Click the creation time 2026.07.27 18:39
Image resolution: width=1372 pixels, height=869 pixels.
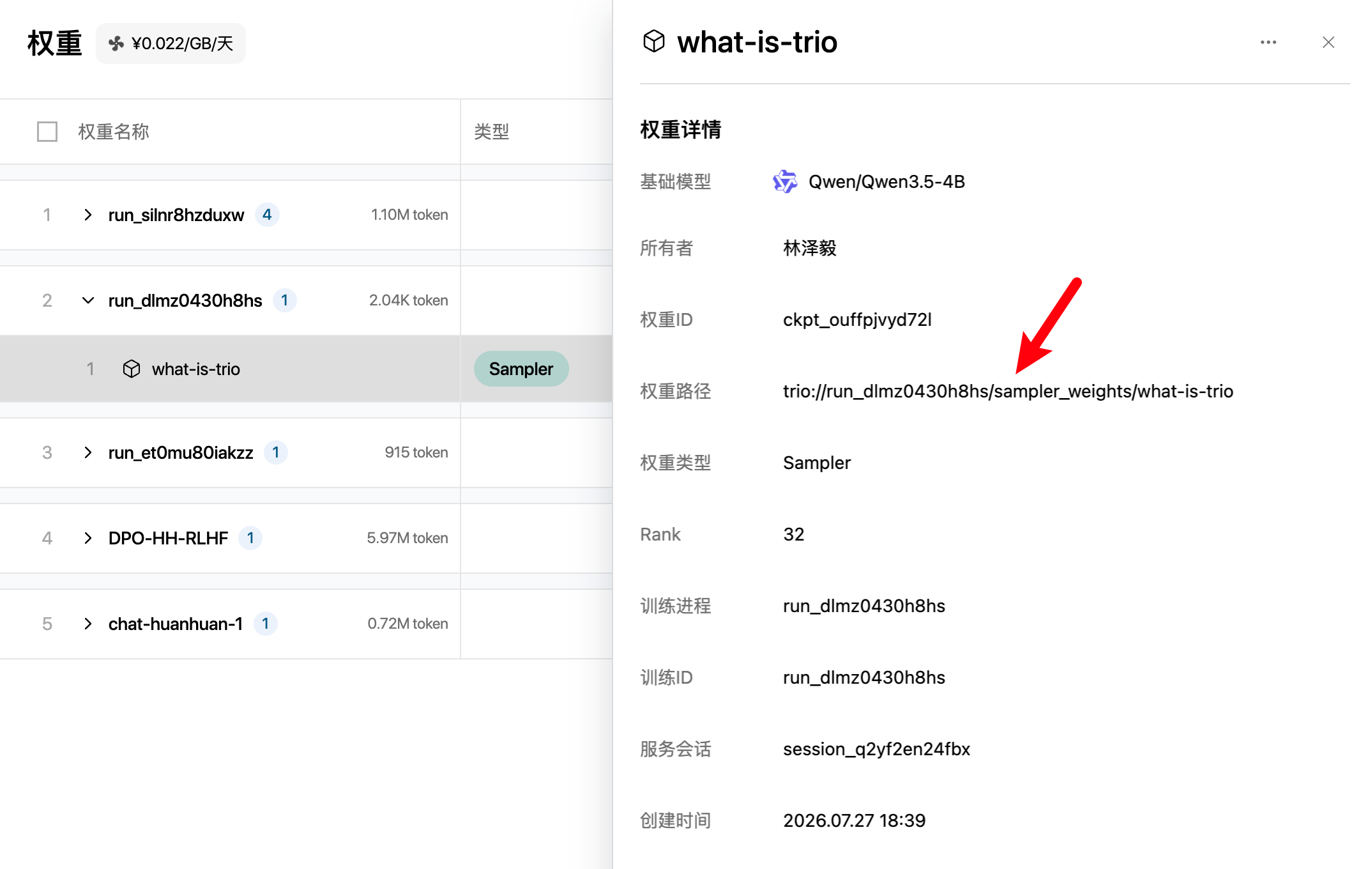coord(855,820)
